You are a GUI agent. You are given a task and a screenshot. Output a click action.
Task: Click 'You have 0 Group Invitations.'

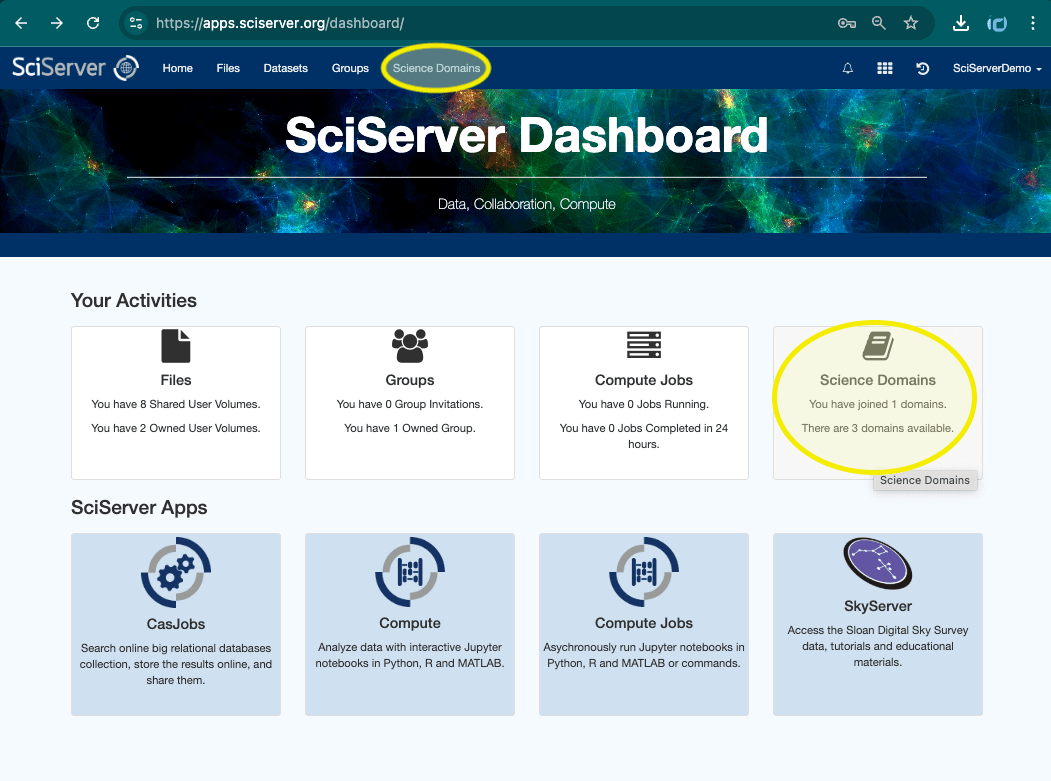410,404
